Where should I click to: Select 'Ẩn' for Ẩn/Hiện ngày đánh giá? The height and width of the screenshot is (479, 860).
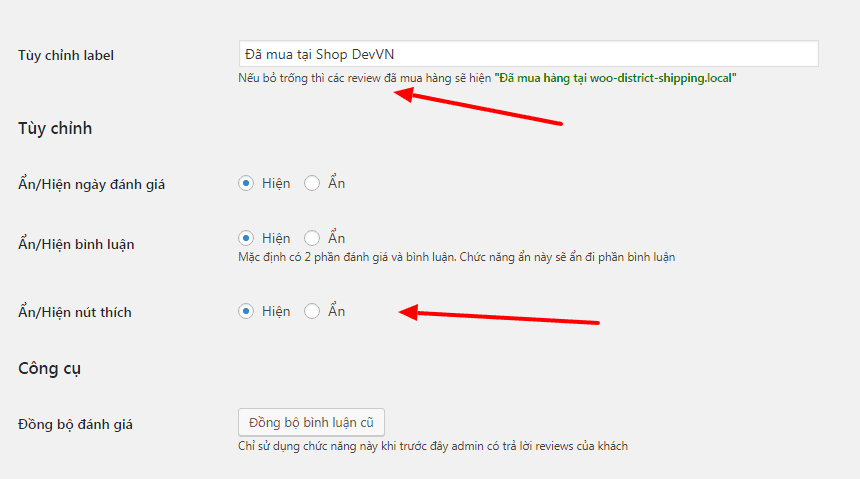(x=312, y=183)
